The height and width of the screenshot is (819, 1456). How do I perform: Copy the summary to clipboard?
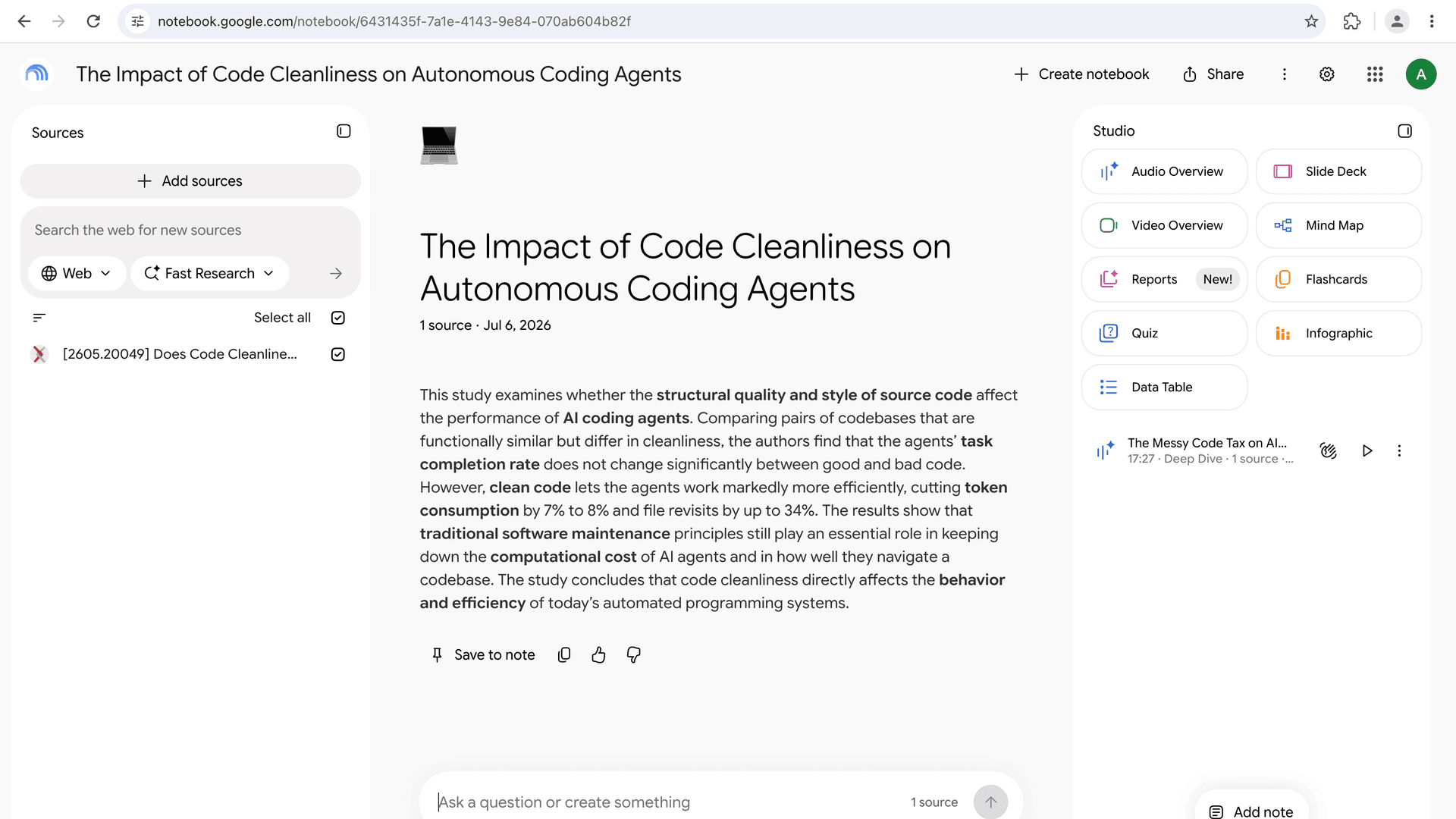[564, 654]
